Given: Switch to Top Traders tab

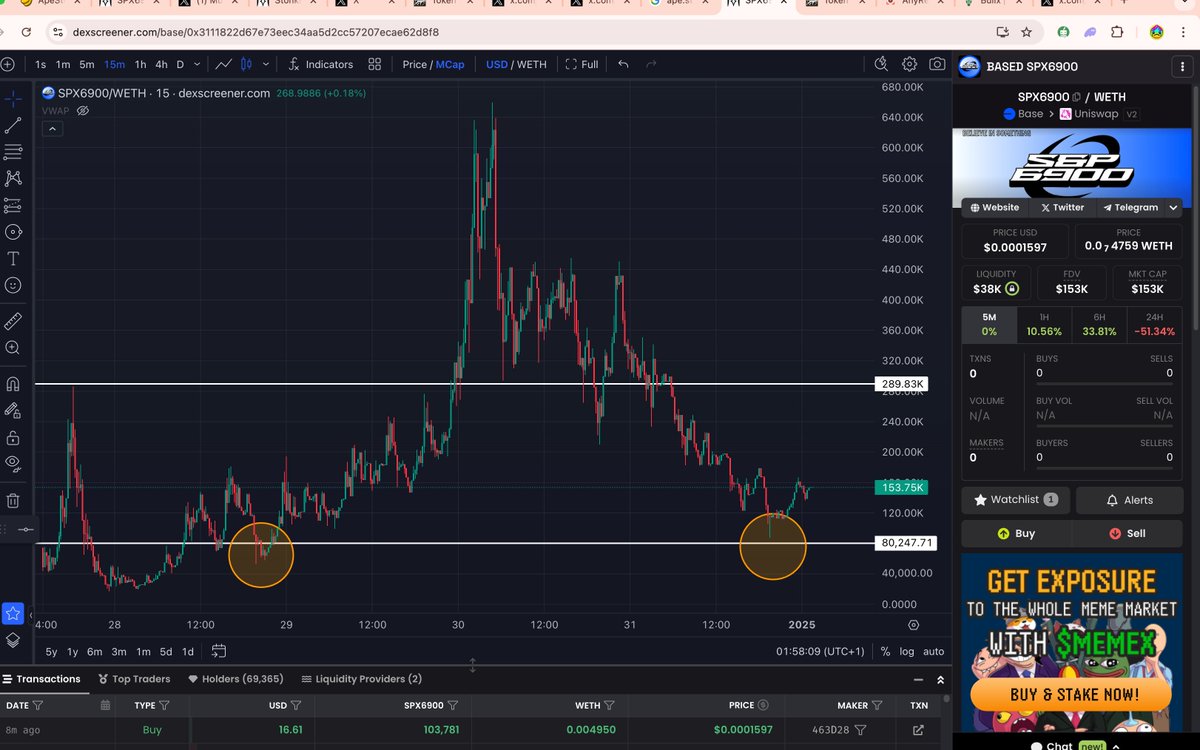Looking at the screenshot, I should pos(134,679).
